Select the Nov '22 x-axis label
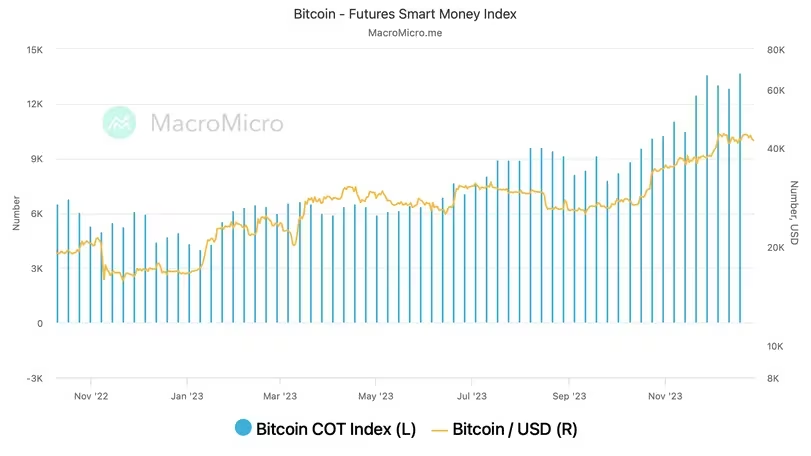The width and height of the screenshot is (811, 456). pyautogui.click(x=91, y=396)
